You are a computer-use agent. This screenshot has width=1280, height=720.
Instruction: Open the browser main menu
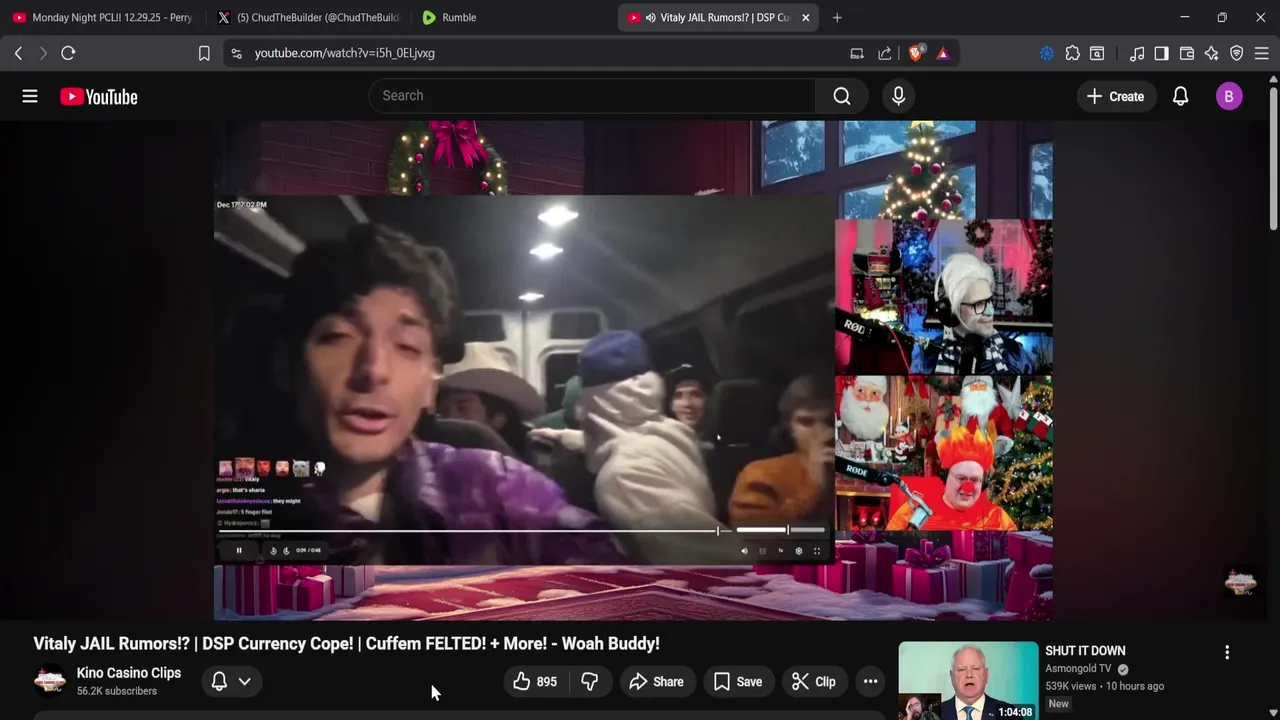pyautogui.click(x=1261, y=53)
